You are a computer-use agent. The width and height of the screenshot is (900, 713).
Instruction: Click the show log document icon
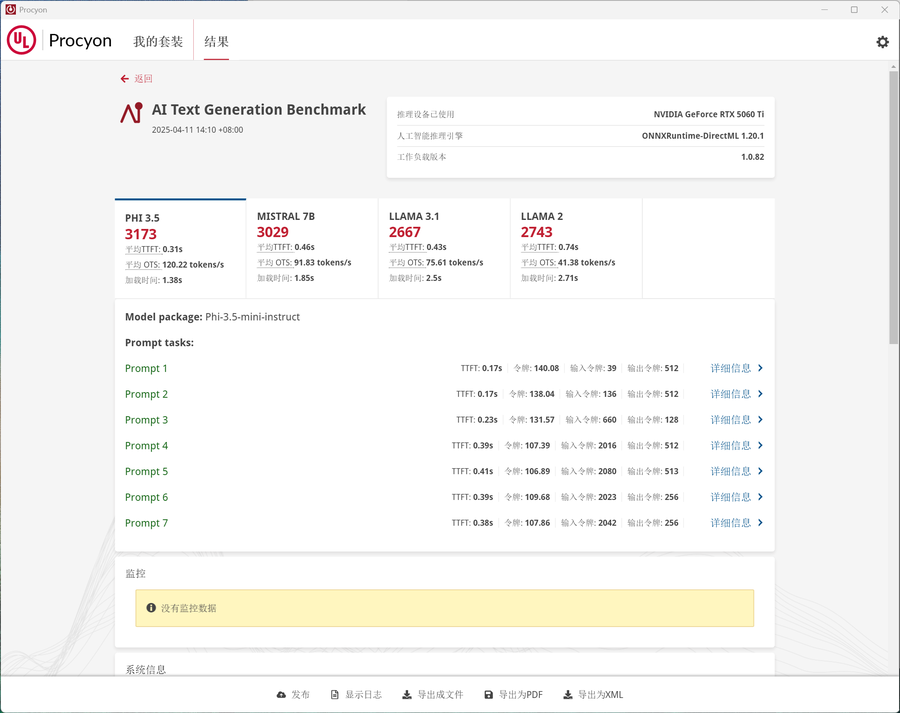[335, 695]
